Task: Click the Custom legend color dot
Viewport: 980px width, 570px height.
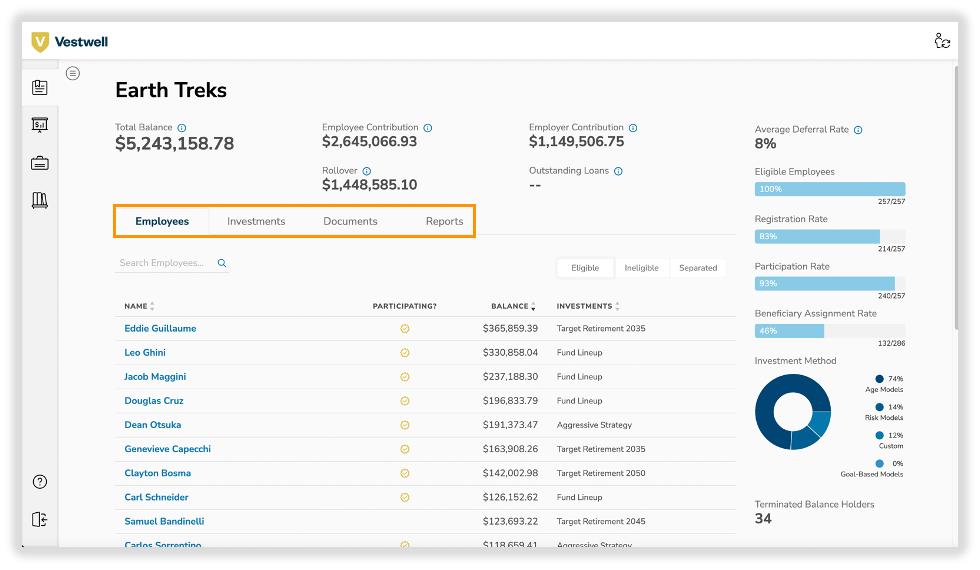Action: pyautogui.click(x=879, y=436)
